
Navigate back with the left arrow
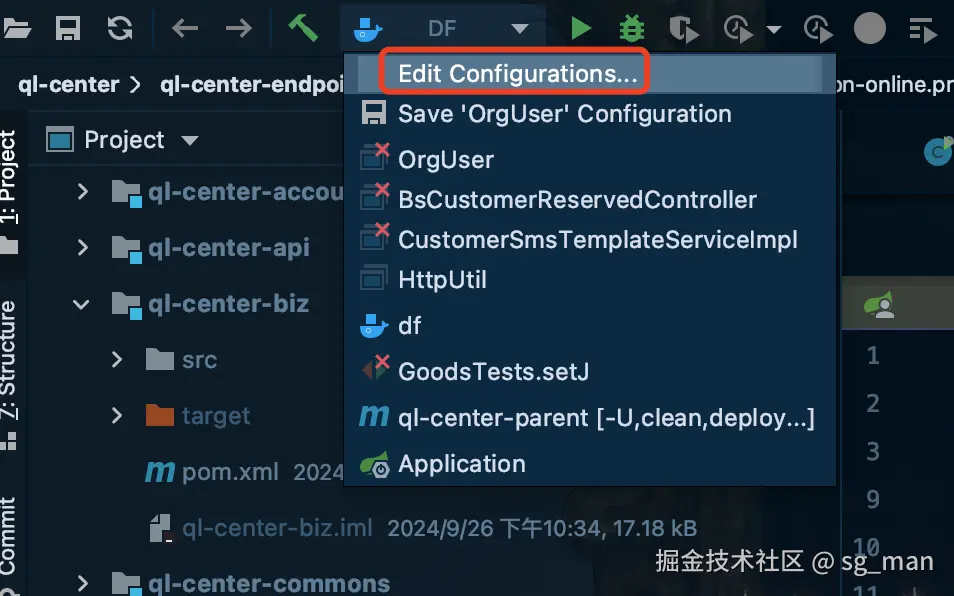point(185,28)
